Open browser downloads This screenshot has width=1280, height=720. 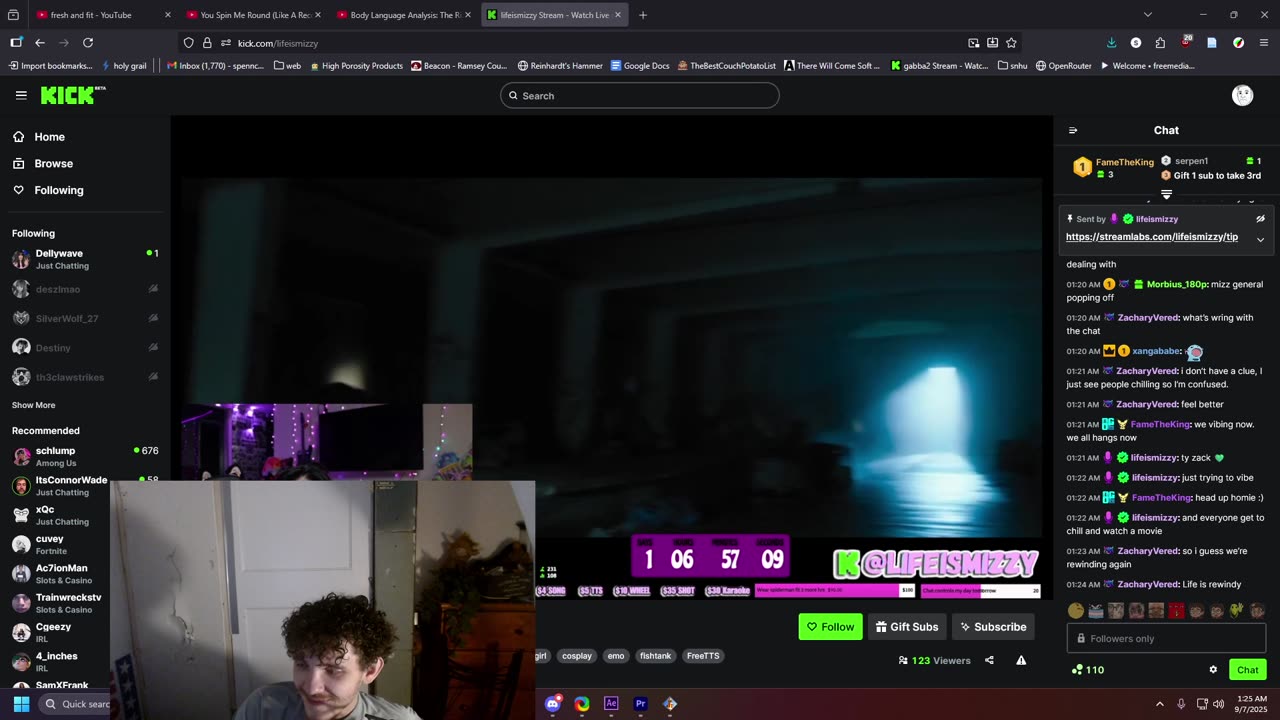pos(1111,43)
